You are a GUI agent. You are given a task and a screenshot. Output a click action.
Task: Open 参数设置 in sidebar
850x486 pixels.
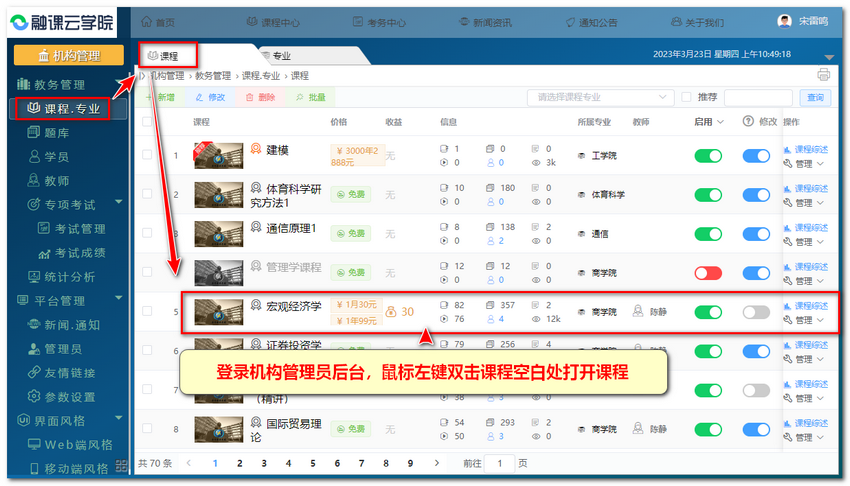pos(62,397)
